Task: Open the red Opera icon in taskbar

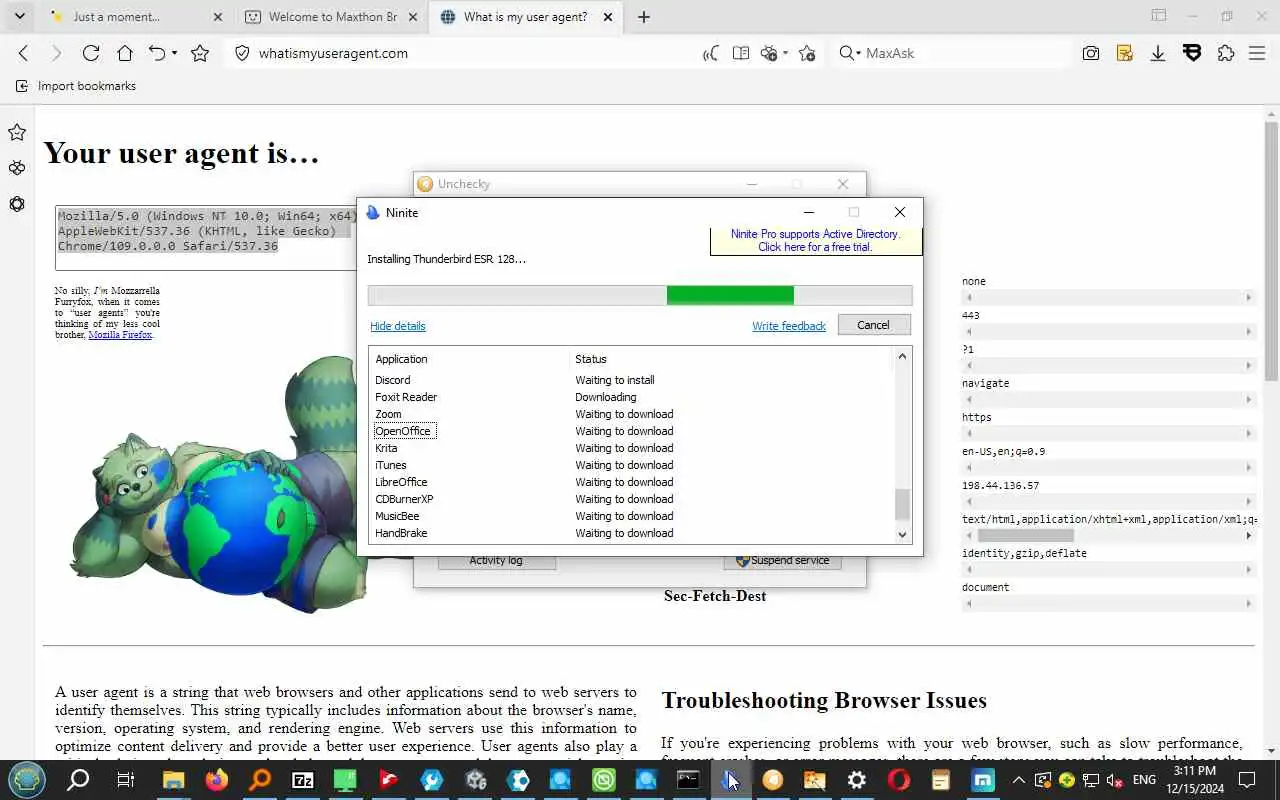Action: tap(899, 780)
